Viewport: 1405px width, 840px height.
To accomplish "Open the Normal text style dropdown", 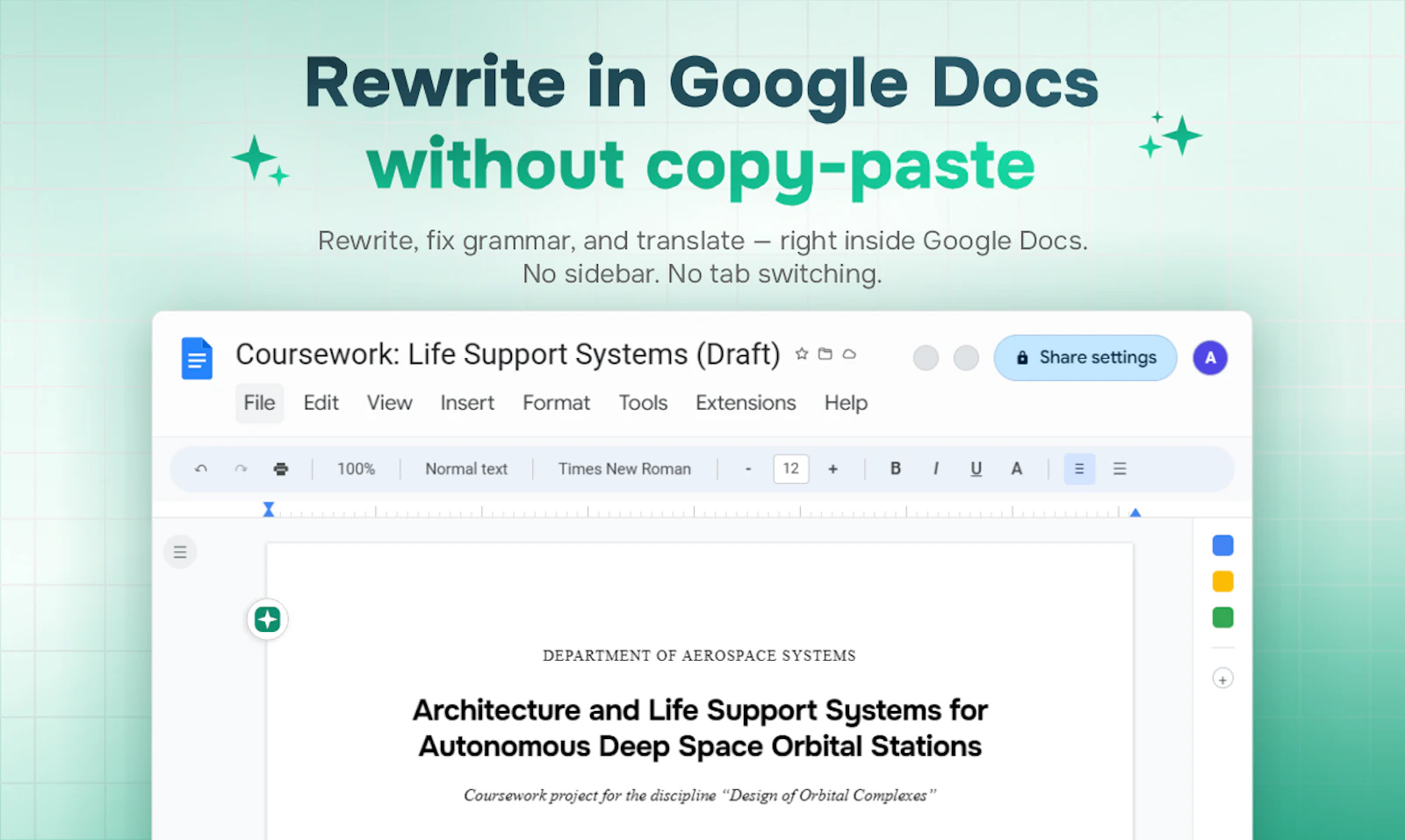I will pos(466,469).
